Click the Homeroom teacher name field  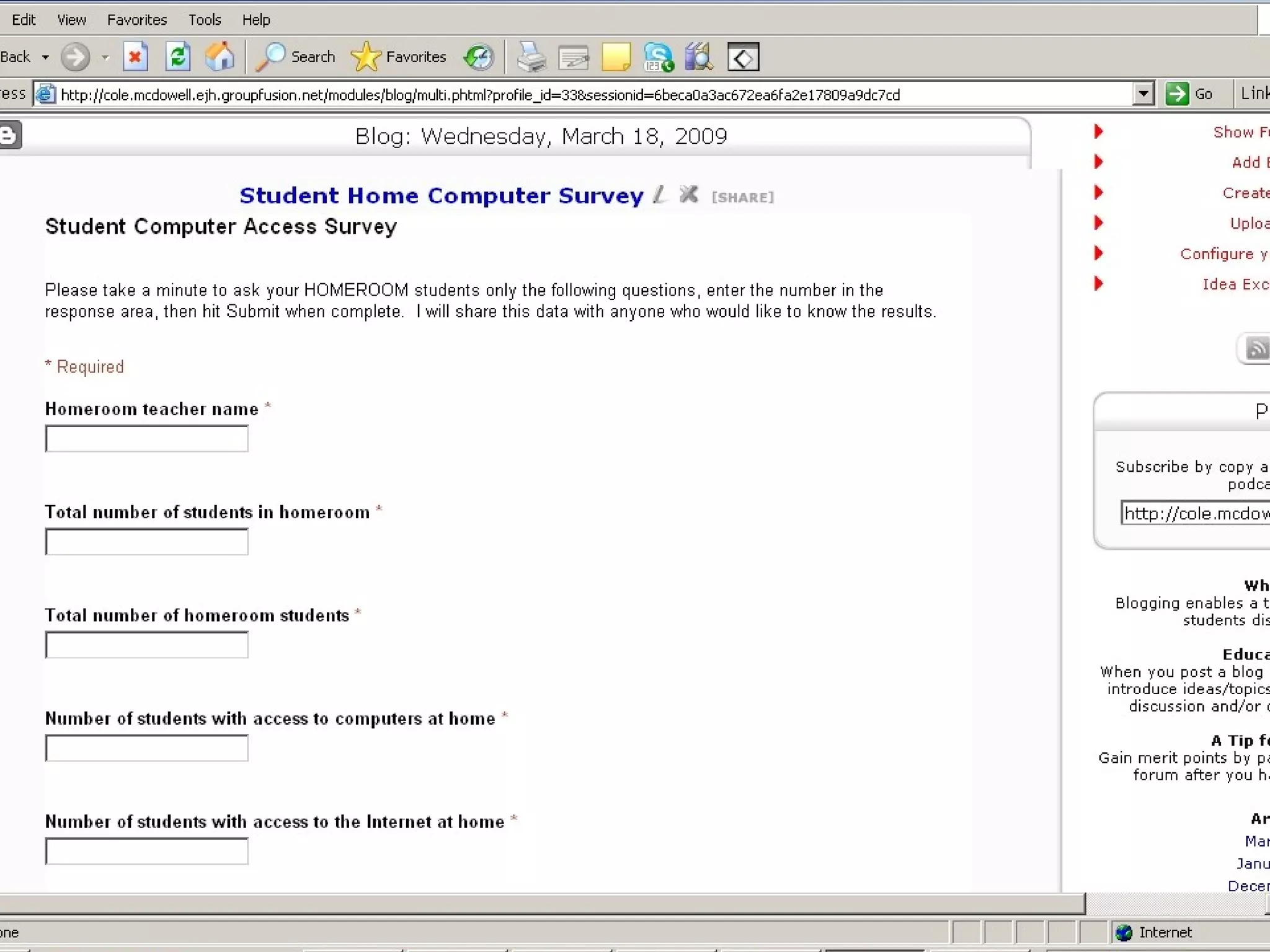(147, 439)
